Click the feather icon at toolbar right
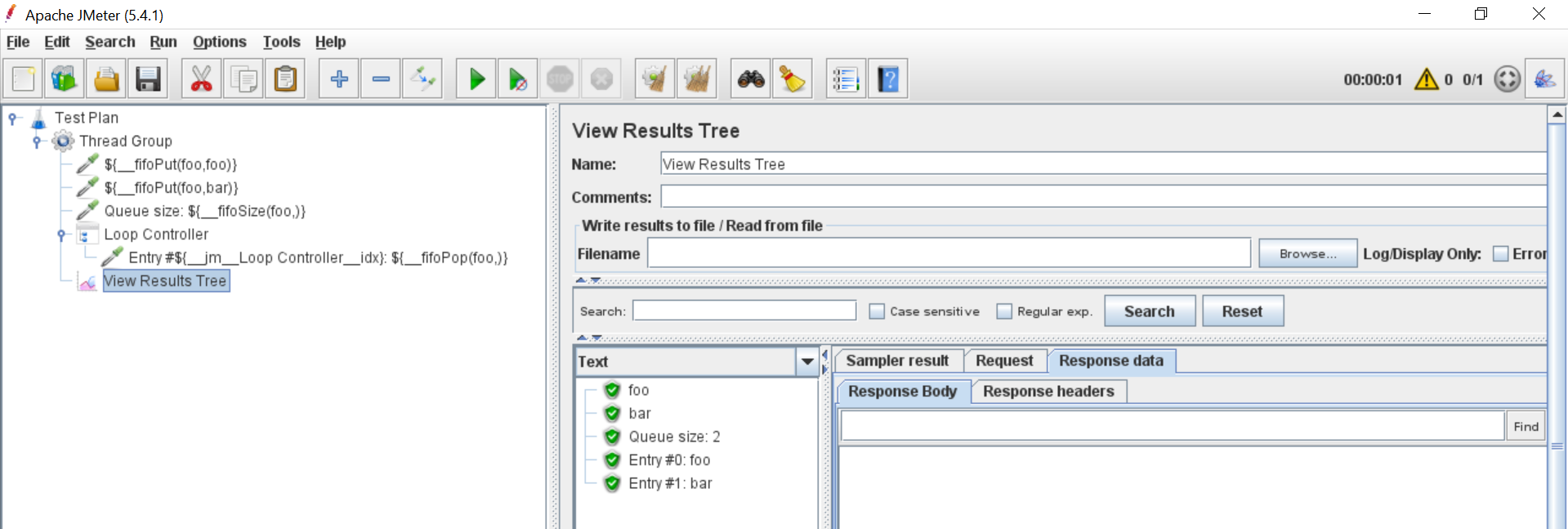 click(1545, 79)
